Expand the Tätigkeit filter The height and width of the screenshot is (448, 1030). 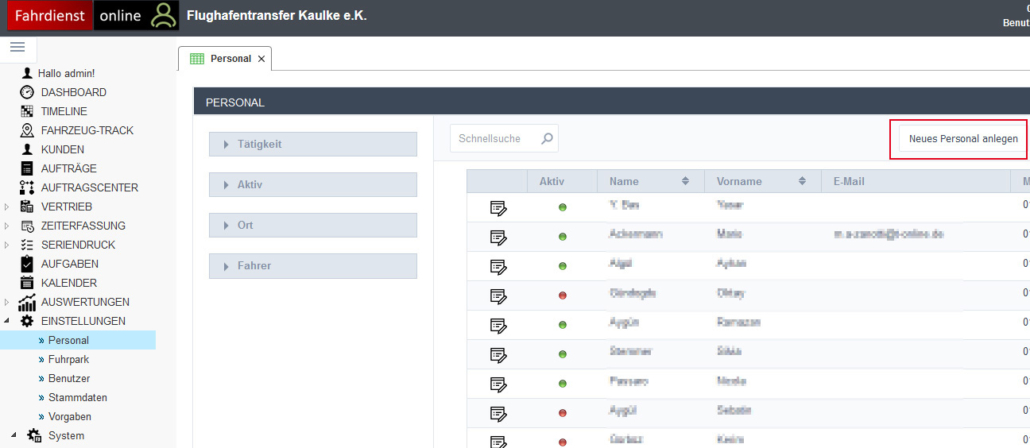tap(312, 145)
